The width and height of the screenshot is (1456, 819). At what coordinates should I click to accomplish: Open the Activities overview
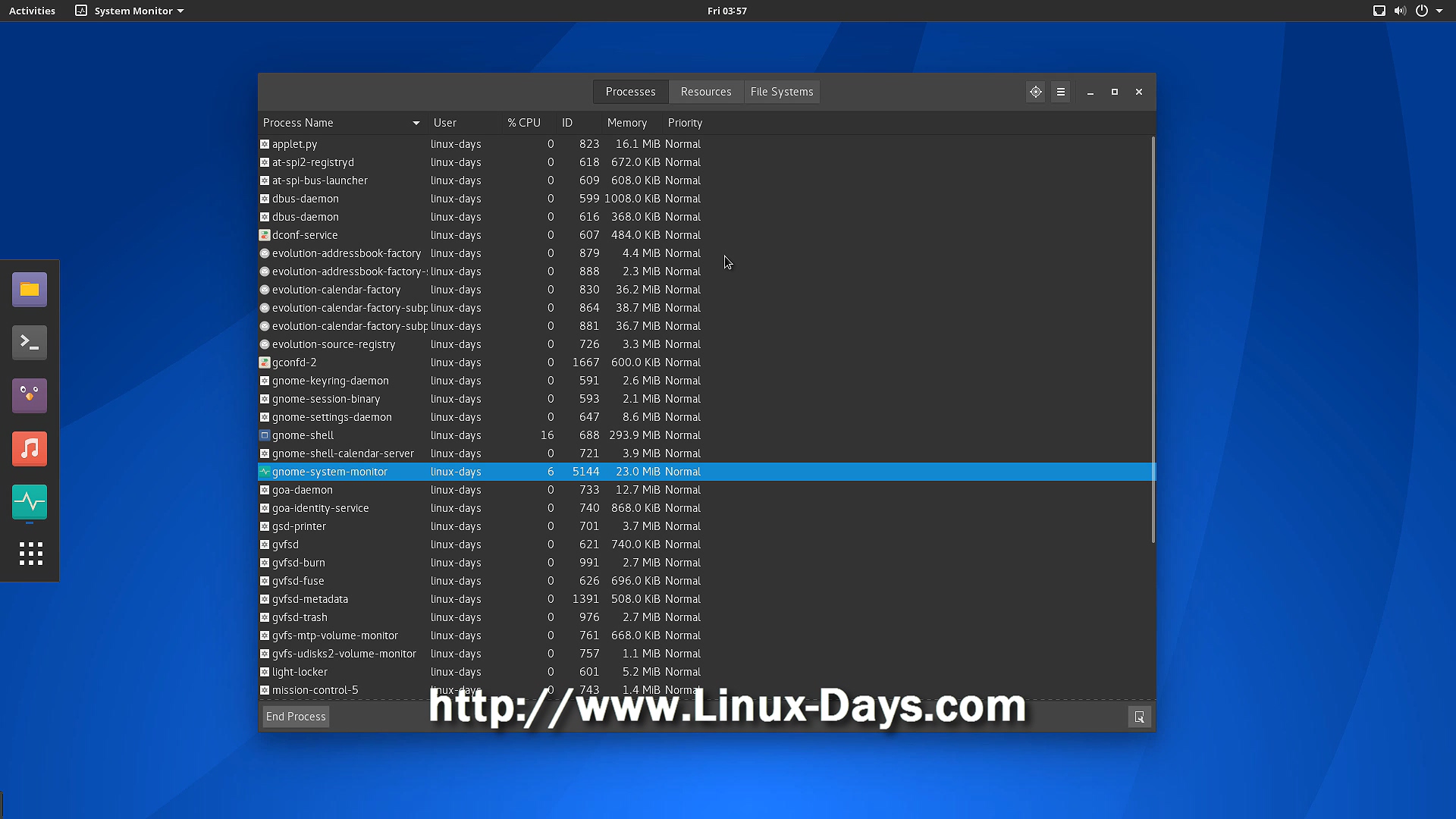(x=32, y=11)
